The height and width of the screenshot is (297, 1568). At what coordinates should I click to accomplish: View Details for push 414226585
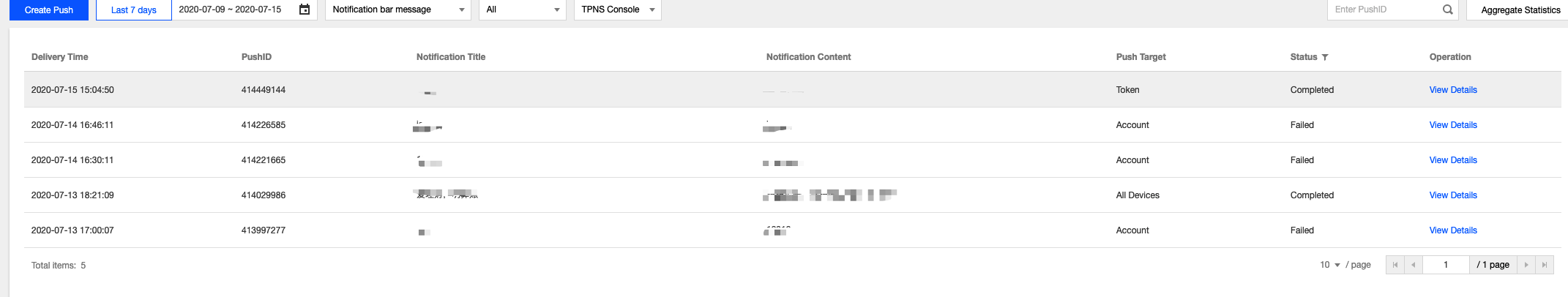point(1453,125)
